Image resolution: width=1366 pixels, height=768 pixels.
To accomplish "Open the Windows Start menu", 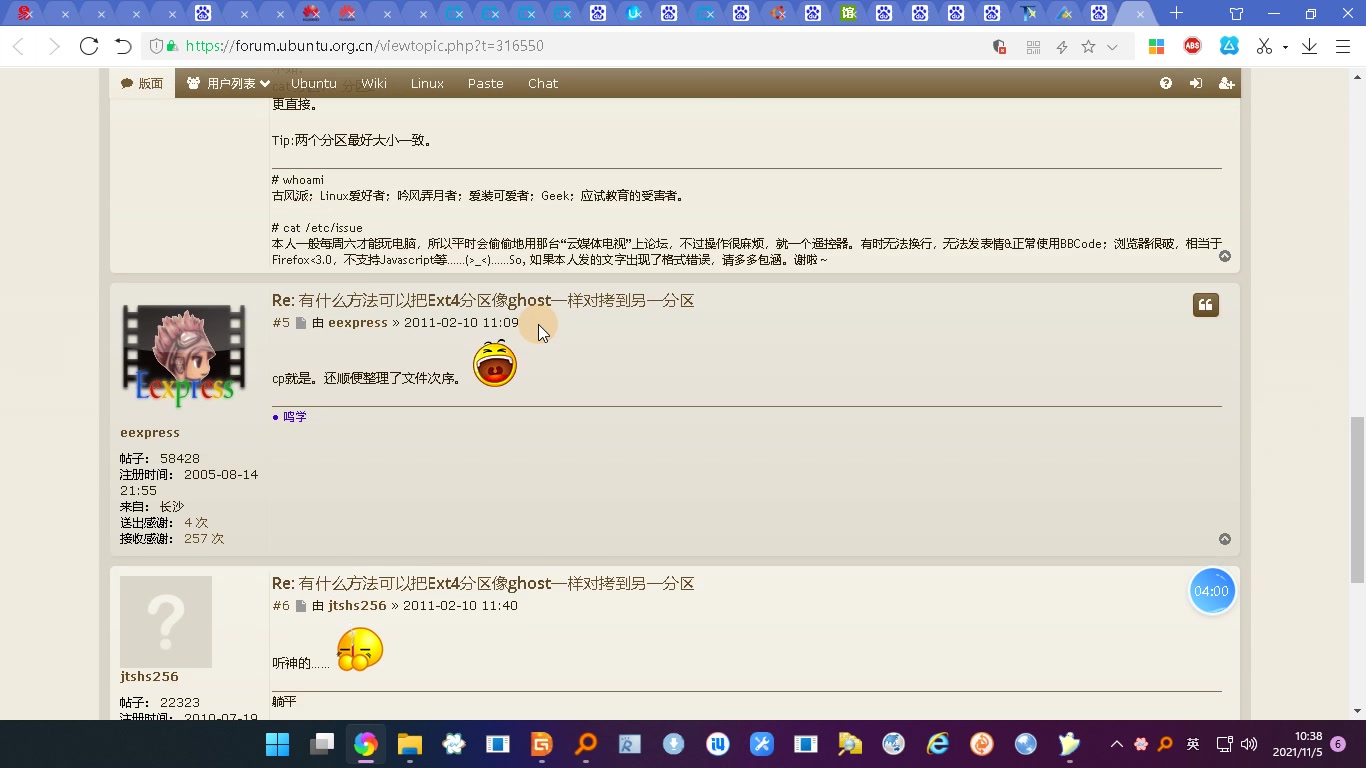I will pyautogui.click(x=277, y=744).
